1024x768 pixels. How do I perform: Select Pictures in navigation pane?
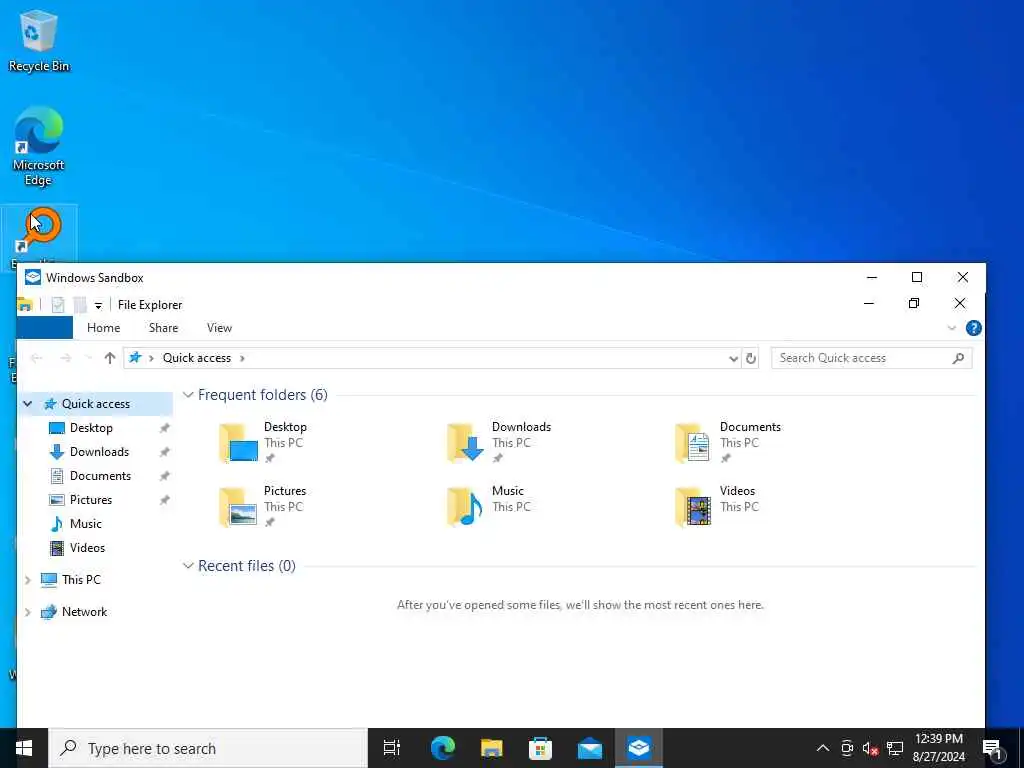[x=91, y=500]
